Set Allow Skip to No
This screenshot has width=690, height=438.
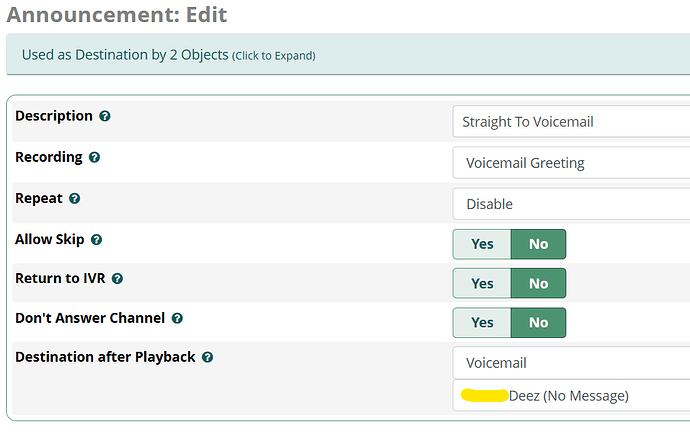click(x=538, y=244)
